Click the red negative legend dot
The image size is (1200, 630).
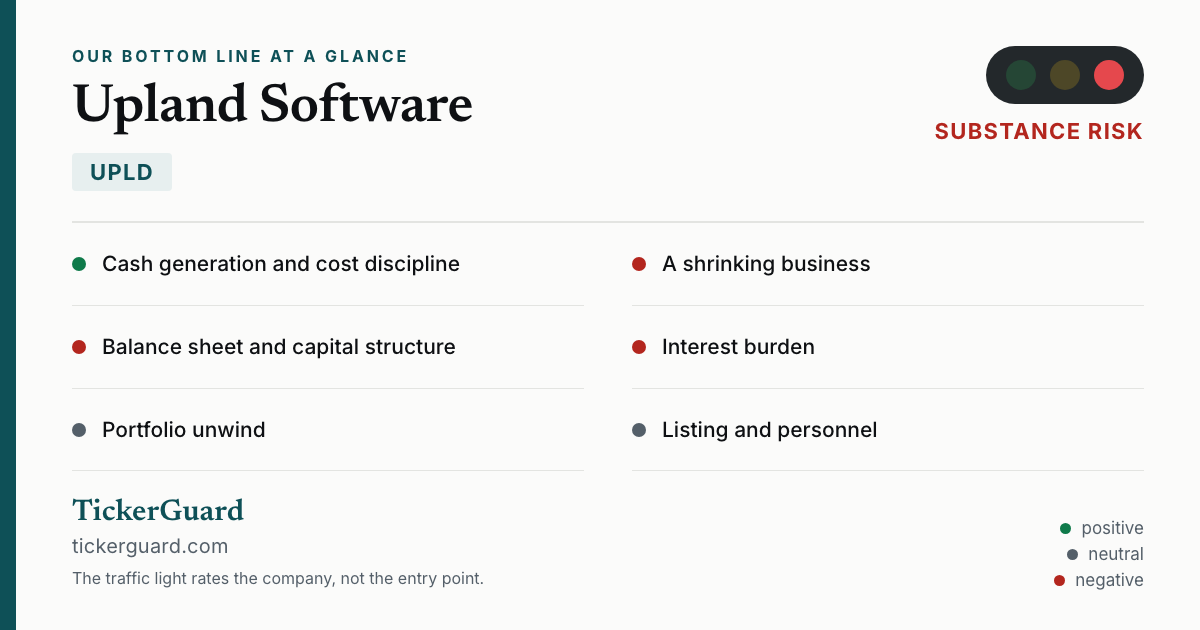coord(1059,580)
